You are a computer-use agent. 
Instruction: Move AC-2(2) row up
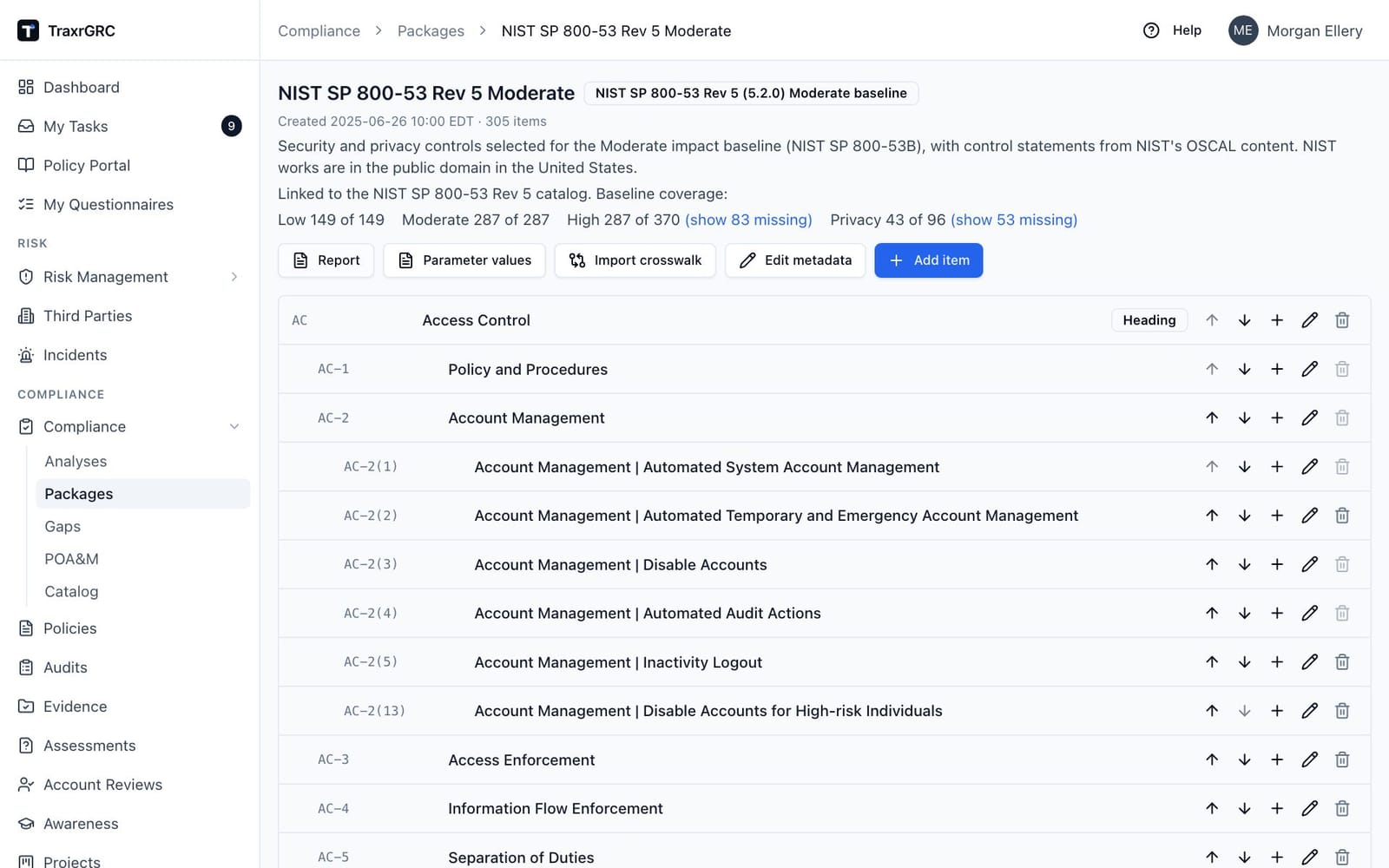click(x=1212, y=516)
